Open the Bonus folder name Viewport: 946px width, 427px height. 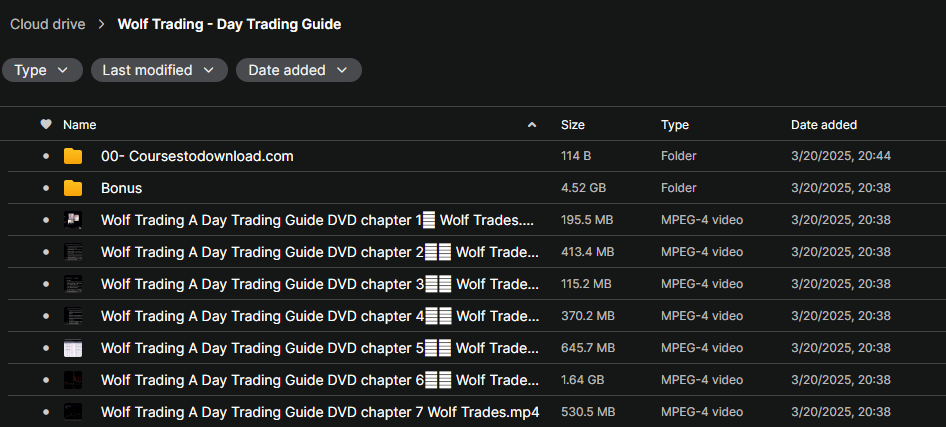click(121, 188)
